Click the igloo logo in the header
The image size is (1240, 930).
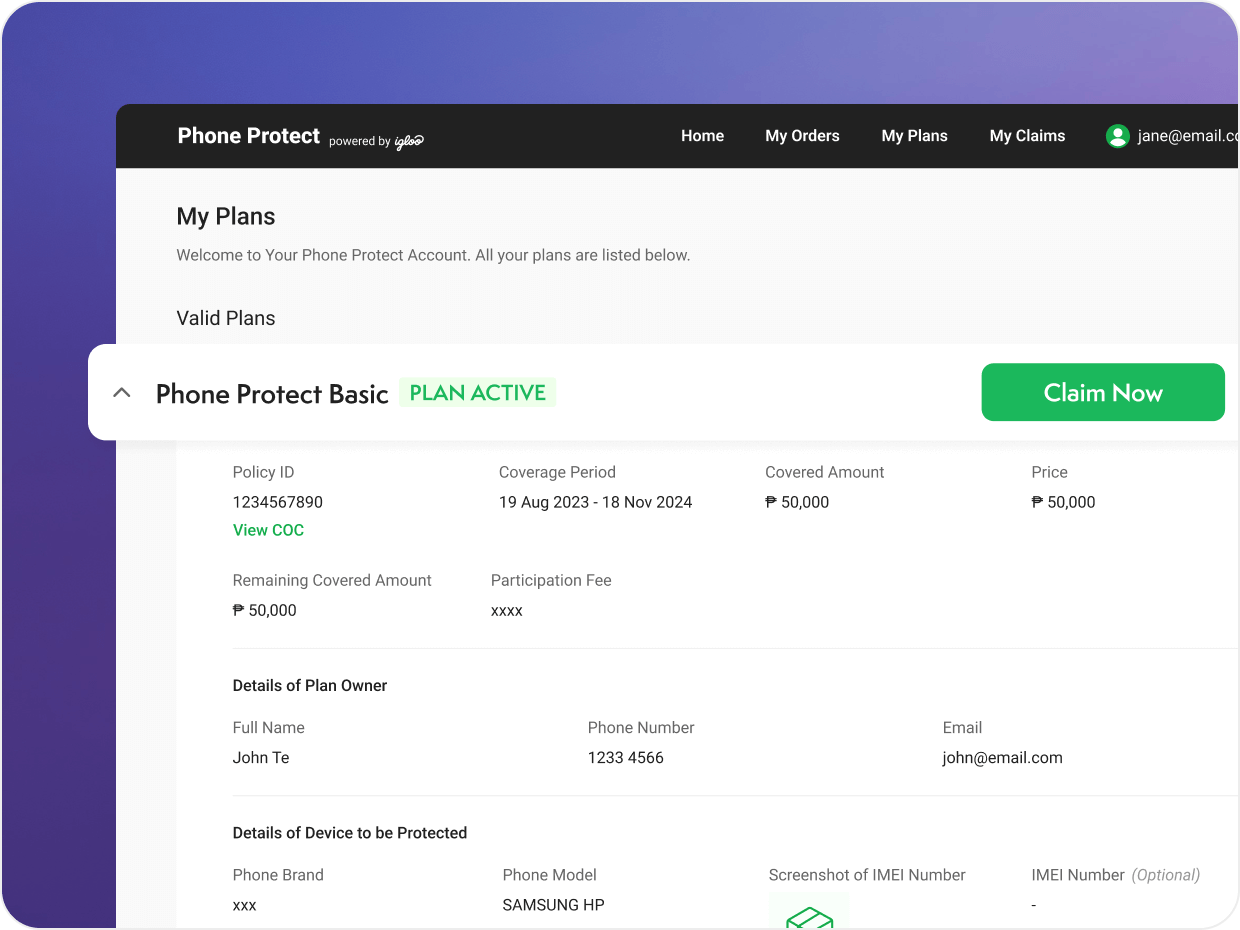[x=410, y=141]
